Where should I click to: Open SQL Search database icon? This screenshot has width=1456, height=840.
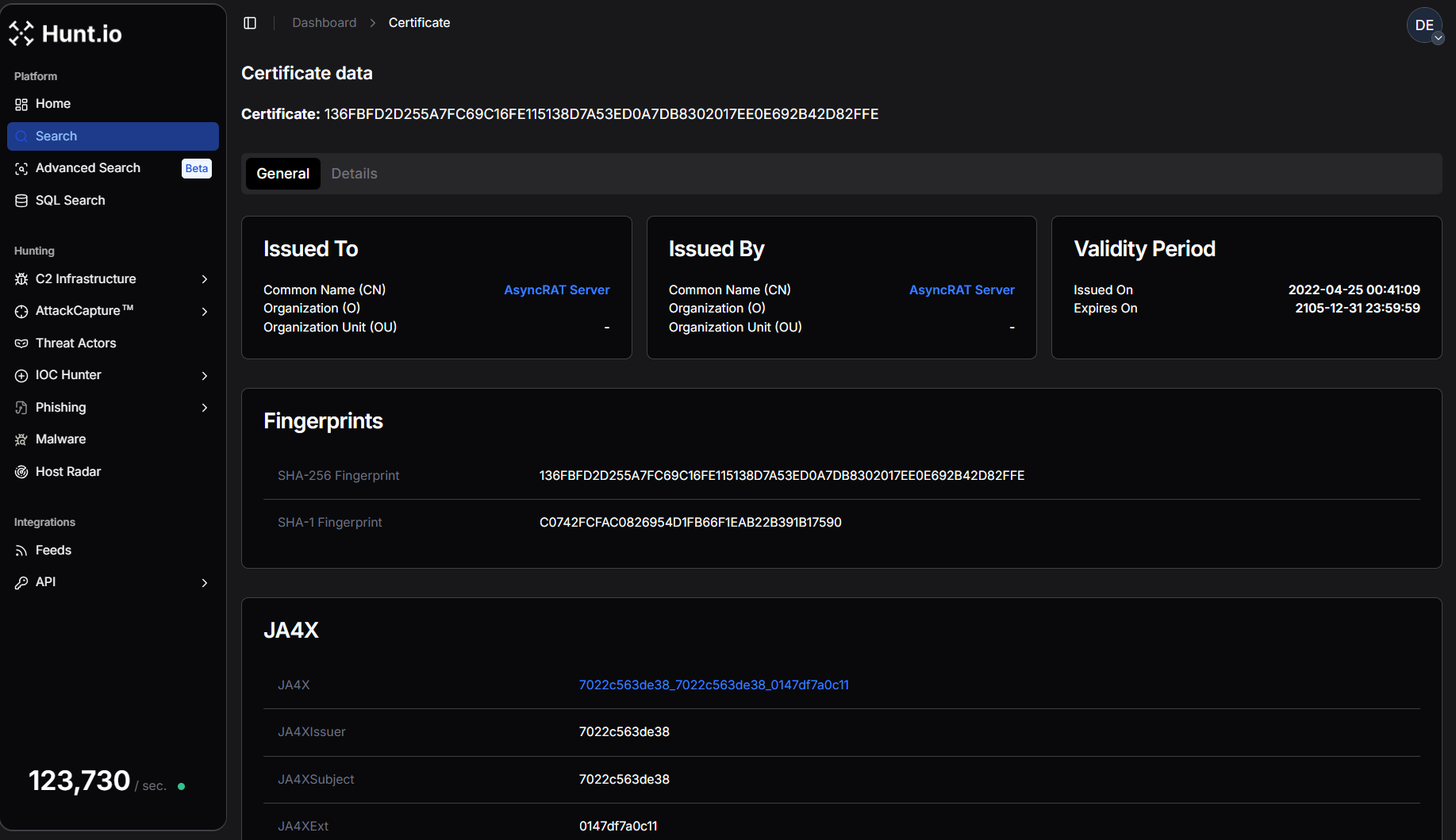21,201
